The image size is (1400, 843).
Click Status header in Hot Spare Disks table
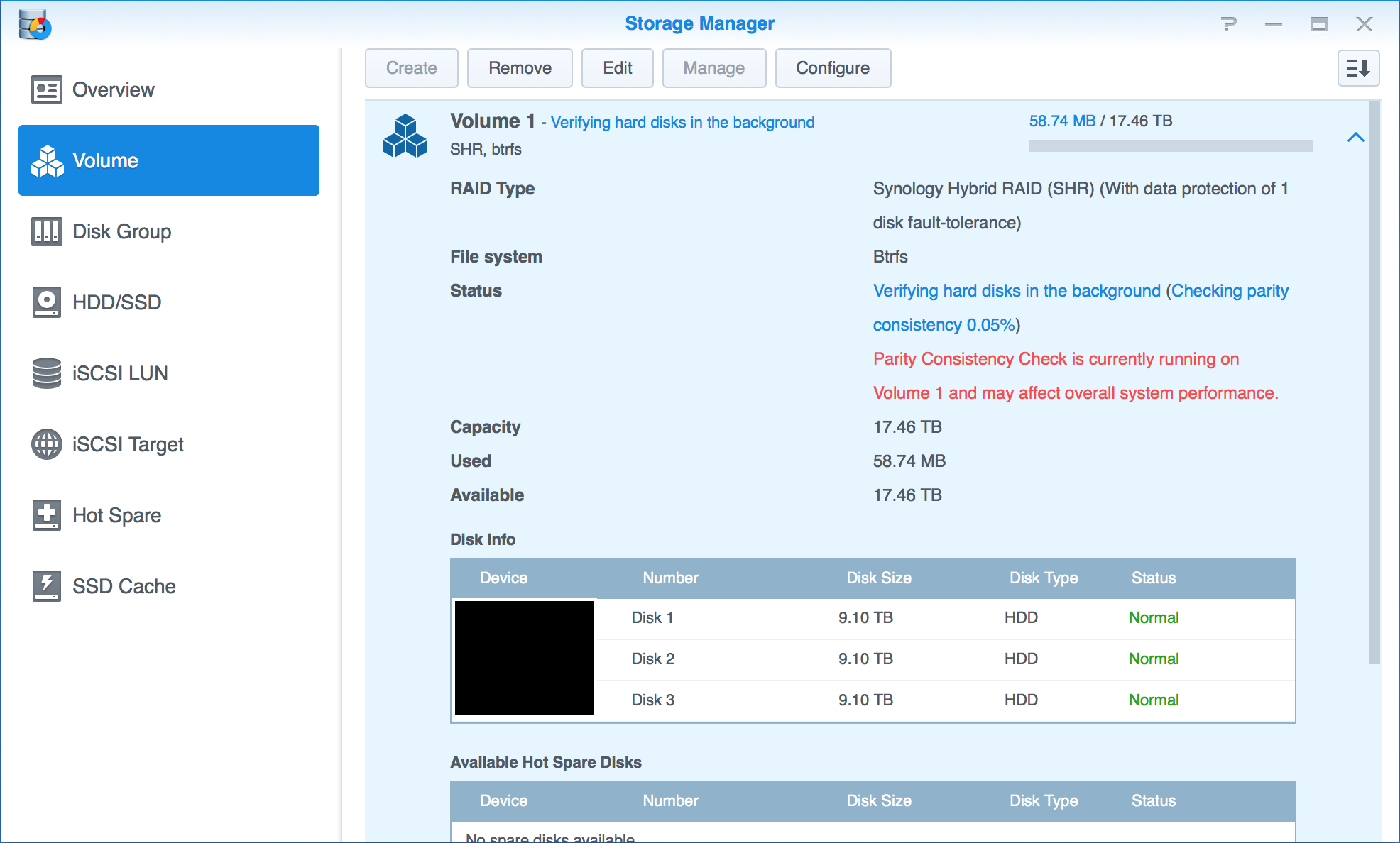coord(1154,801)
